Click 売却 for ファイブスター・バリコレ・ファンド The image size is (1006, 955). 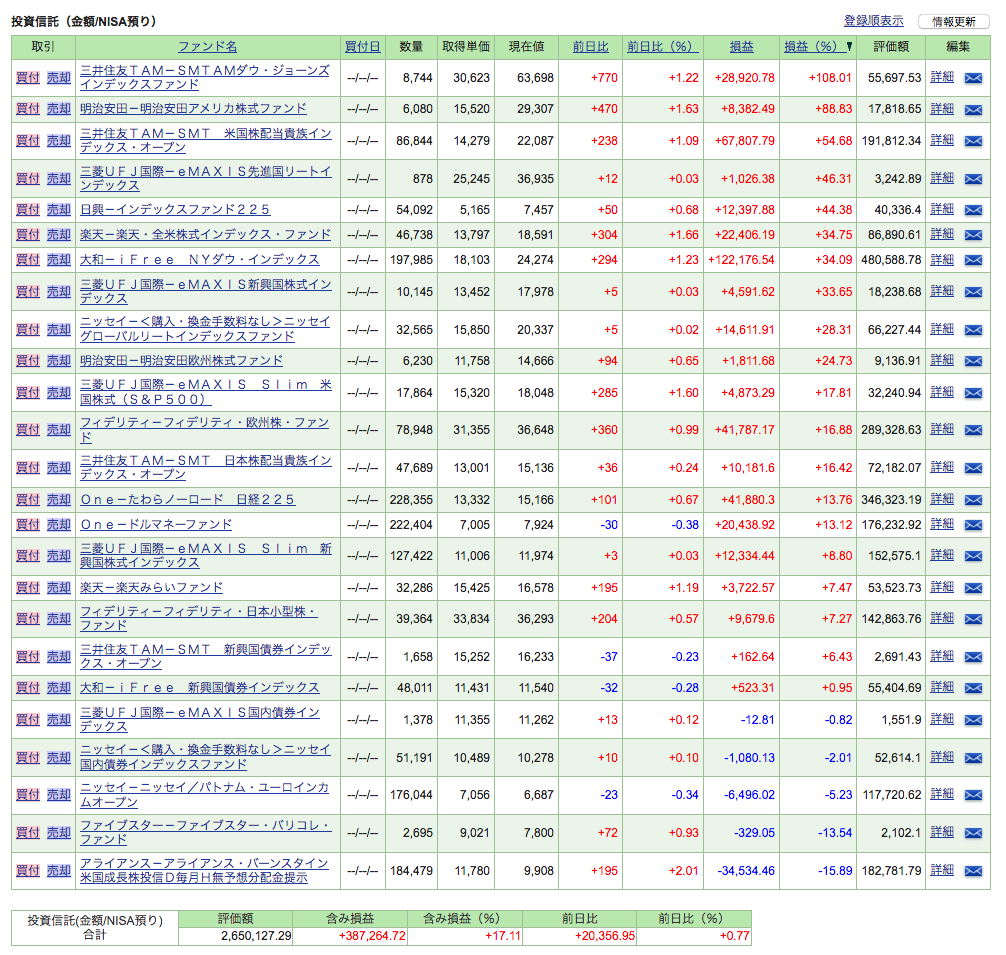pos(58,832)
